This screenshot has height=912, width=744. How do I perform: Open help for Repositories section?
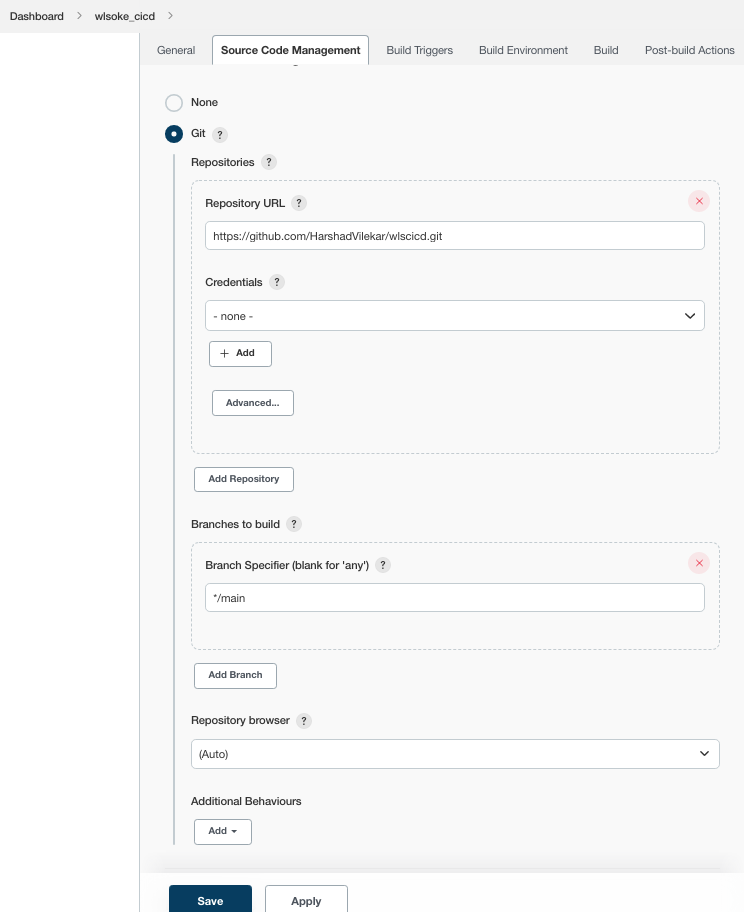pos(268,162)
